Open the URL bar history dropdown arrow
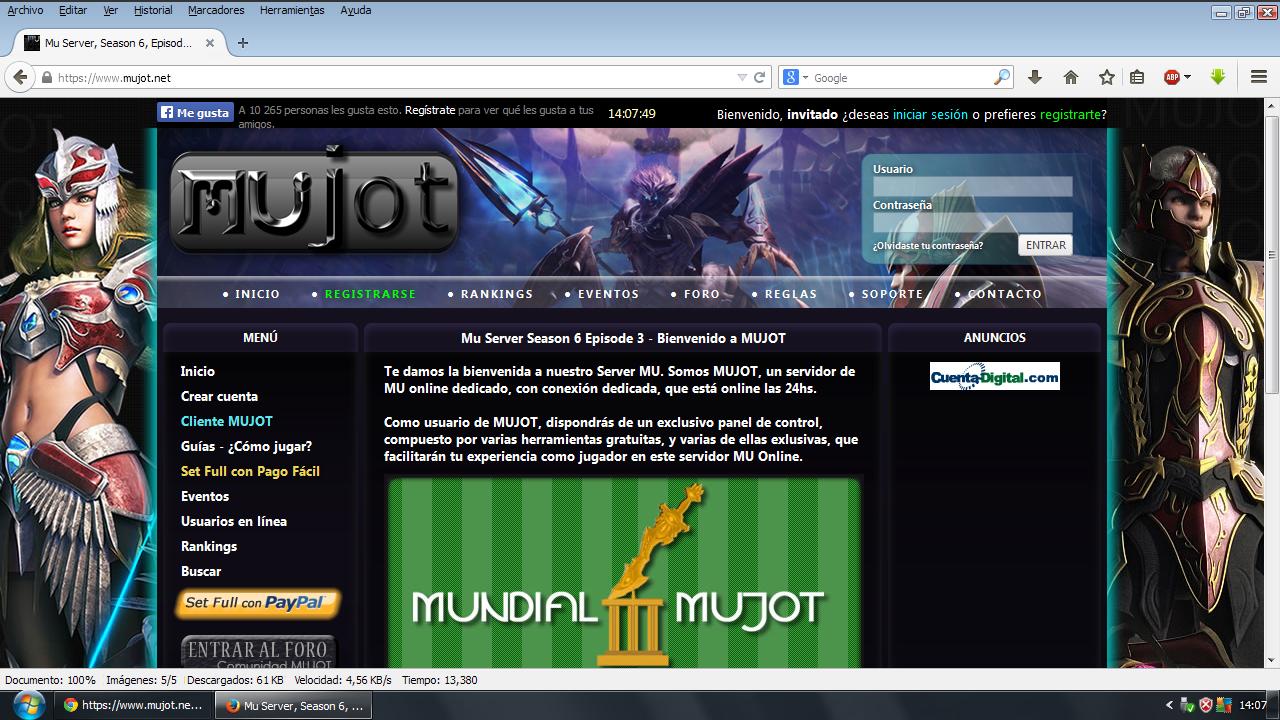 point(742,77)
